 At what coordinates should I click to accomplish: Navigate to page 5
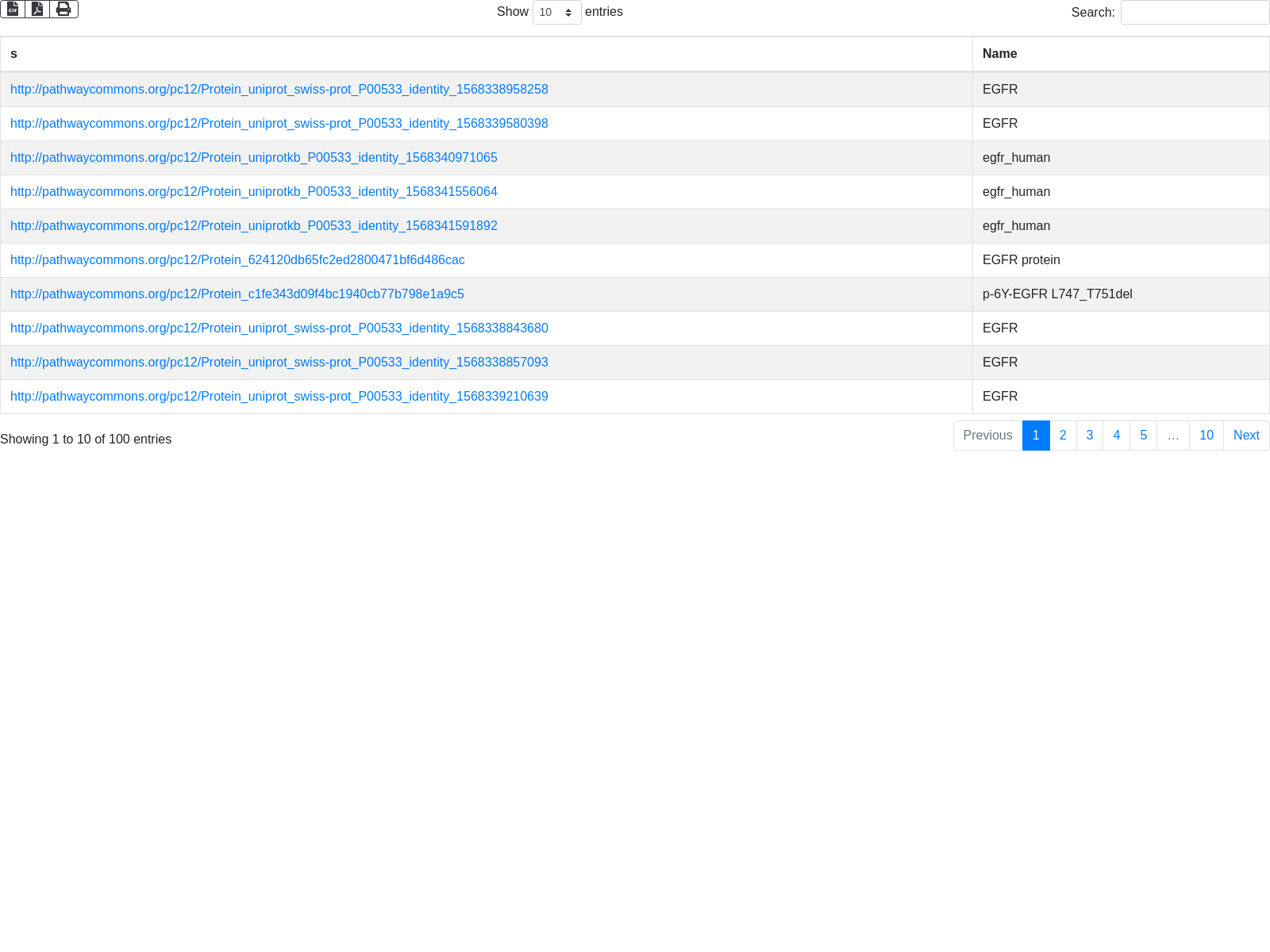1143,436
